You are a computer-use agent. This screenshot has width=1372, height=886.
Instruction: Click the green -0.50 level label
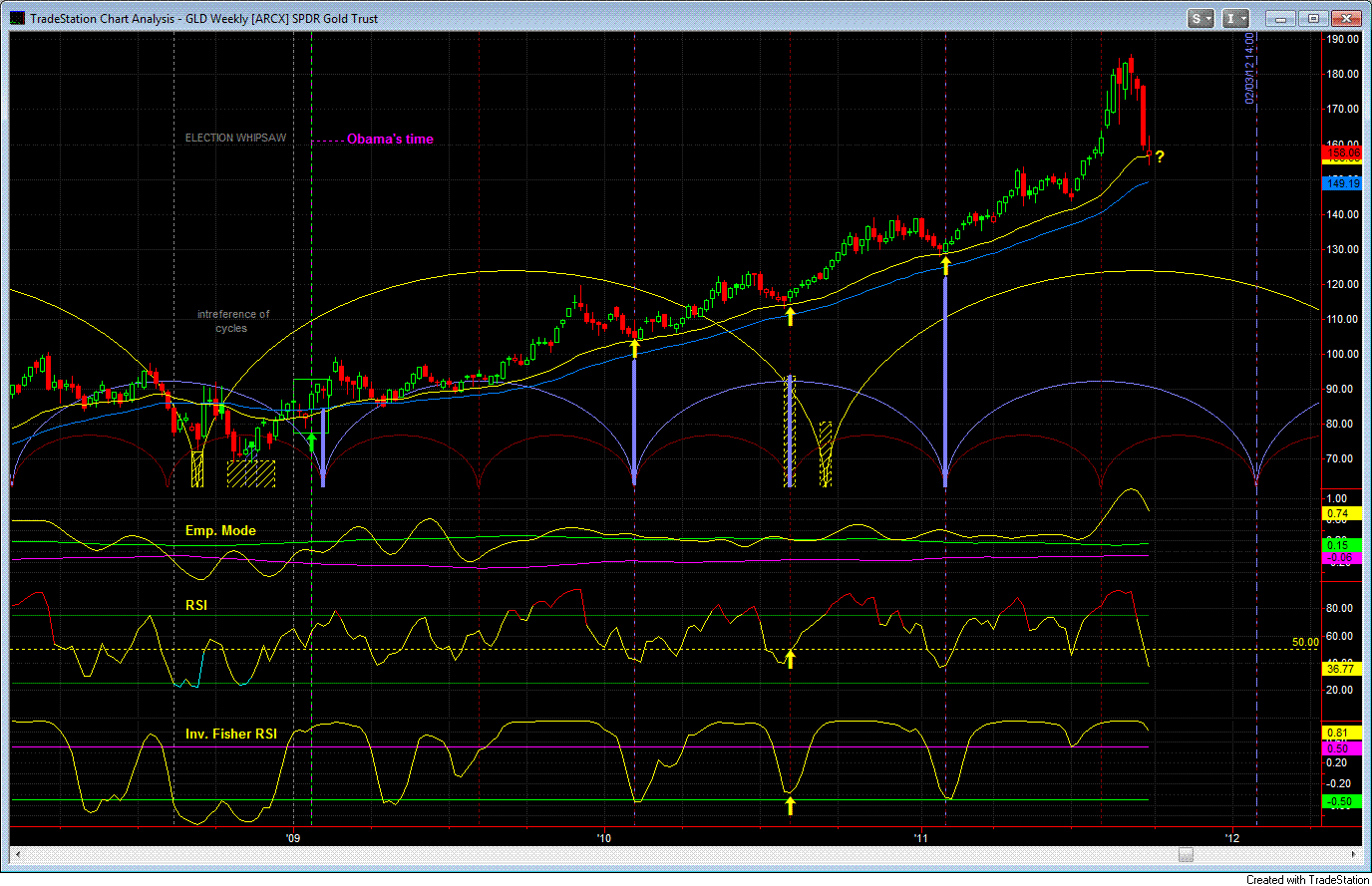(1342, 801)
